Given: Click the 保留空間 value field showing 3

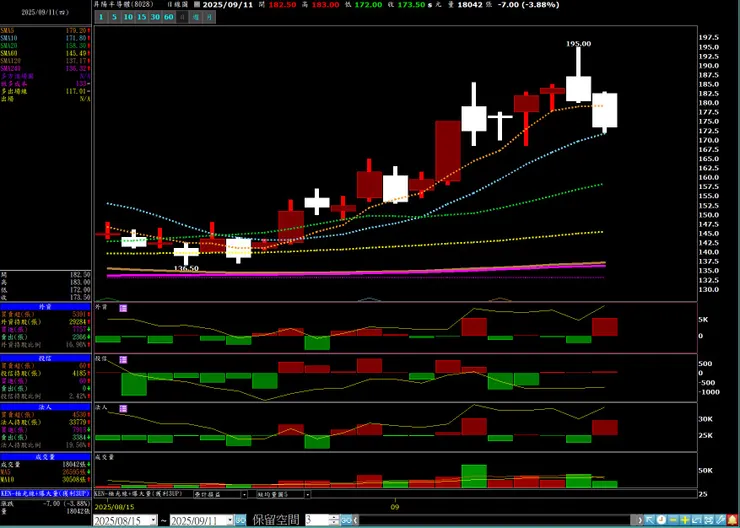Looking at the screenshot, I should coord(317,520).
